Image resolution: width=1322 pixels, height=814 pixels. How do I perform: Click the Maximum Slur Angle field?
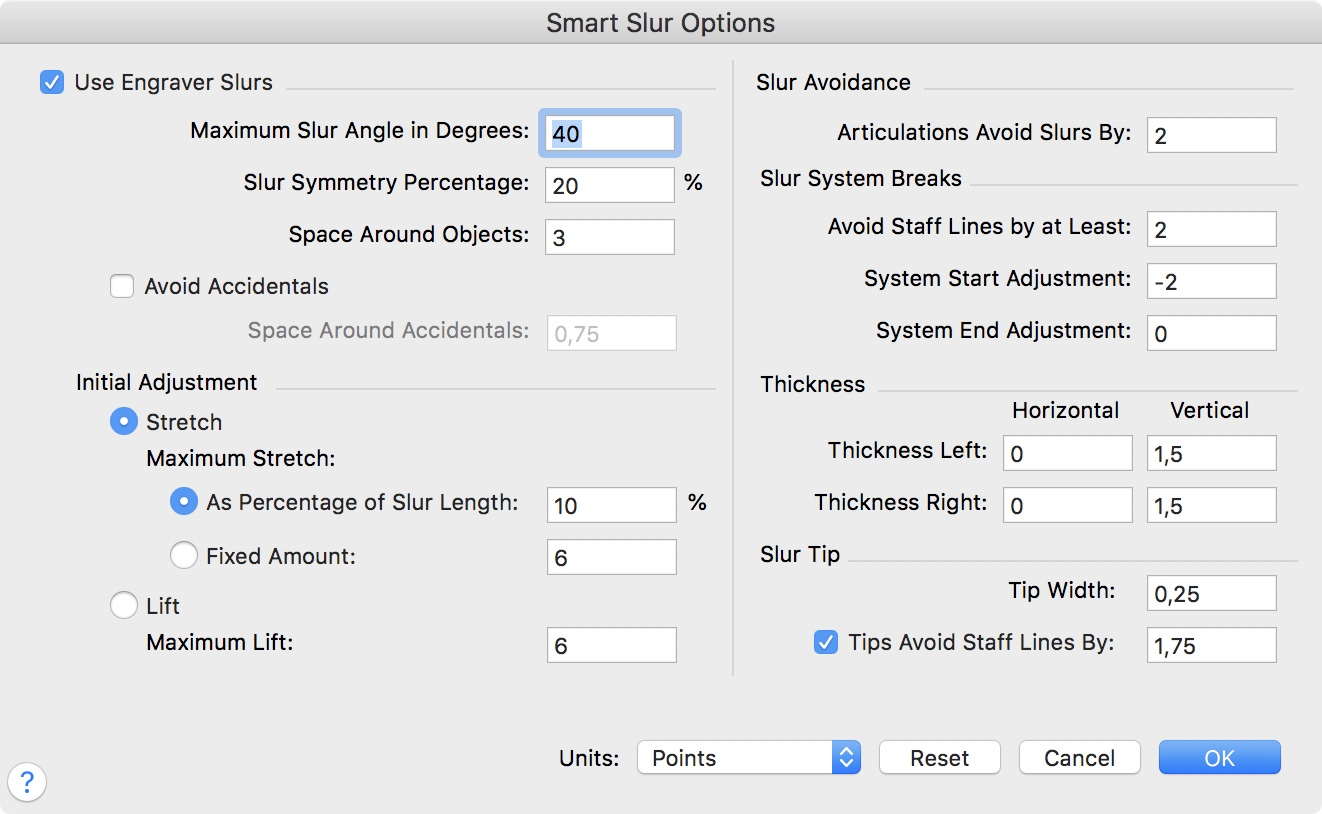click(x=610, y=133)
